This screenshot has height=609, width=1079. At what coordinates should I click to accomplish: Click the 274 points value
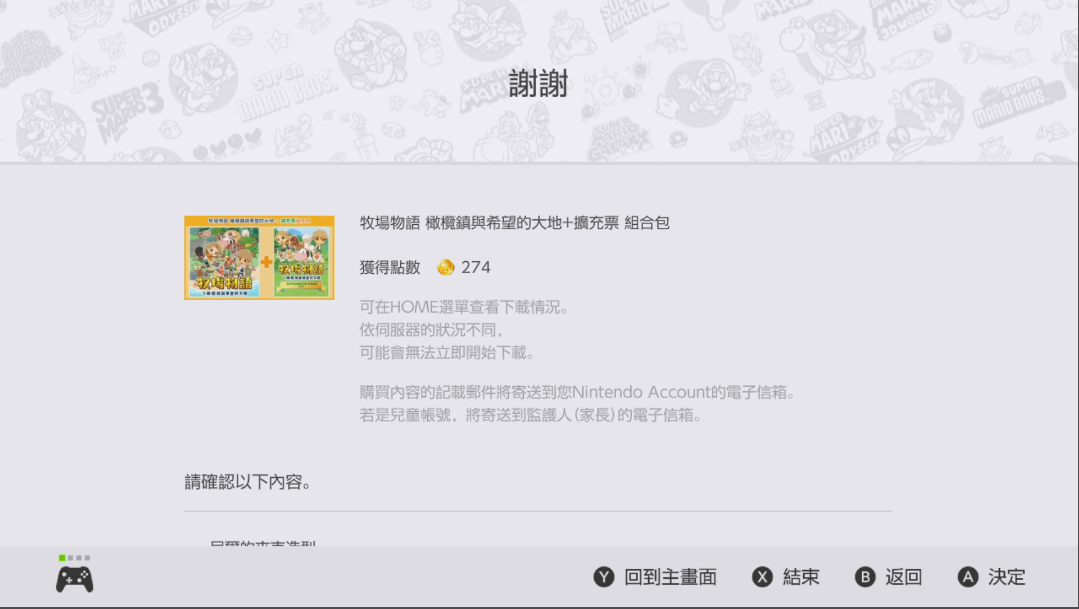coord(476,267)
